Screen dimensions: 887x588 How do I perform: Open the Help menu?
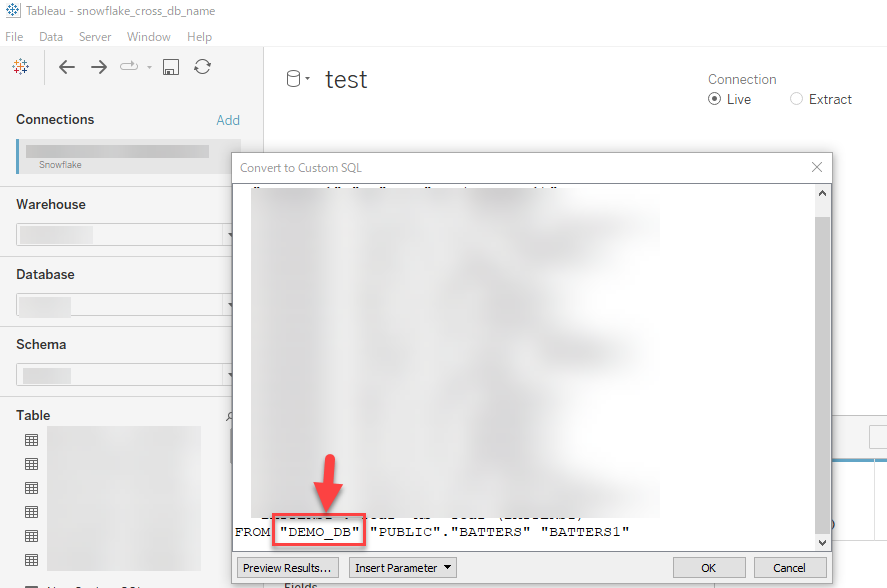[200, 37]
